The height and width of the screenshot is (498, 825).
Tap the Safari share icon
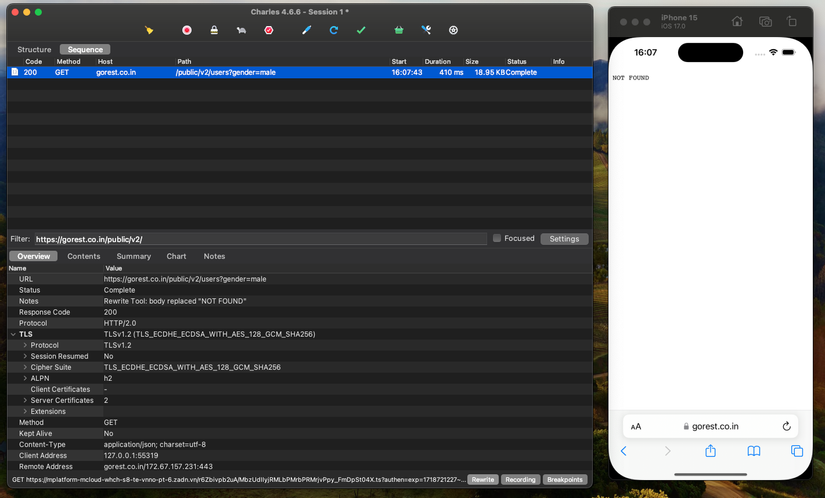click(710, 450)
